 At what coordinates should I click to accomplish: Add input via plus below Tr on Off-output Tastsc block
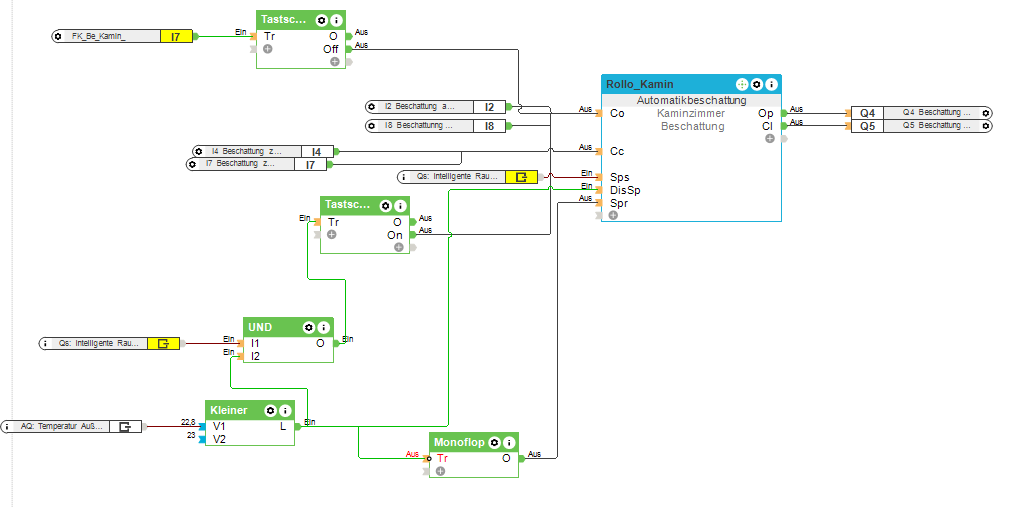tap(268, 49)
